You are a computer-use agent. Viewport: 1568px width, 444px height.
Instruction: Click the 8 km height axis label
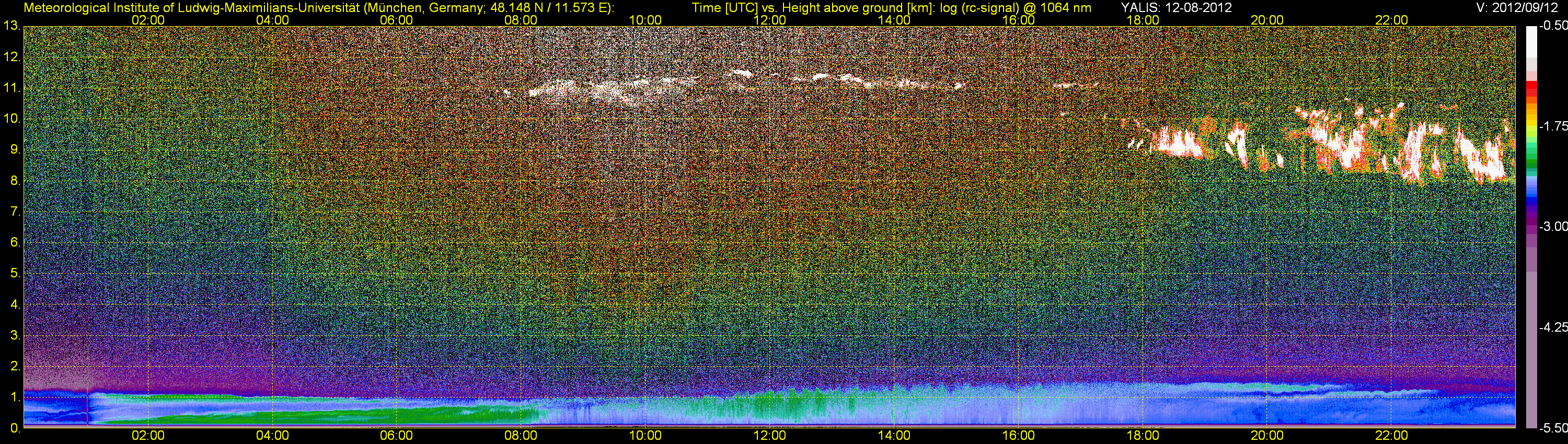click(15, 181)
